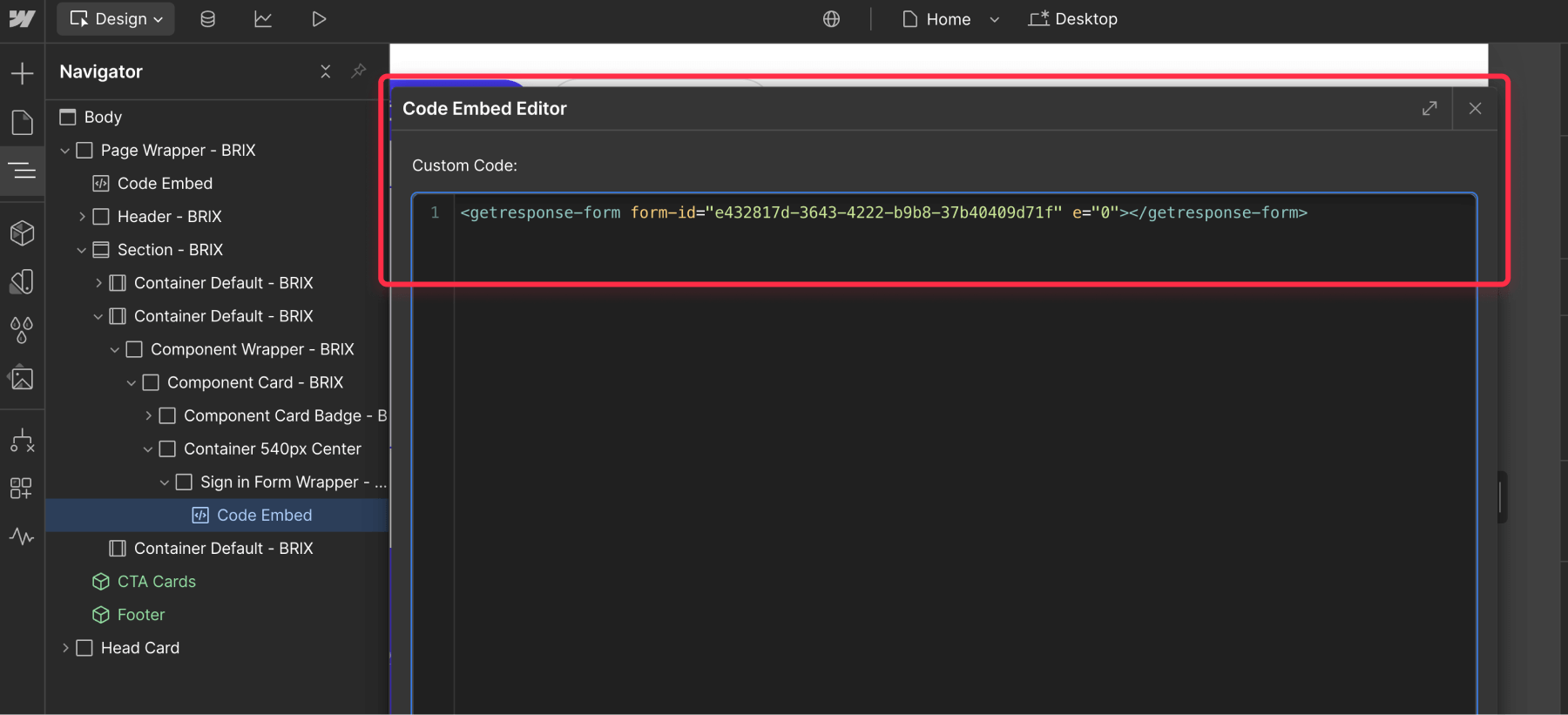Select Sign in Form Wrapper row

(217, 482)
